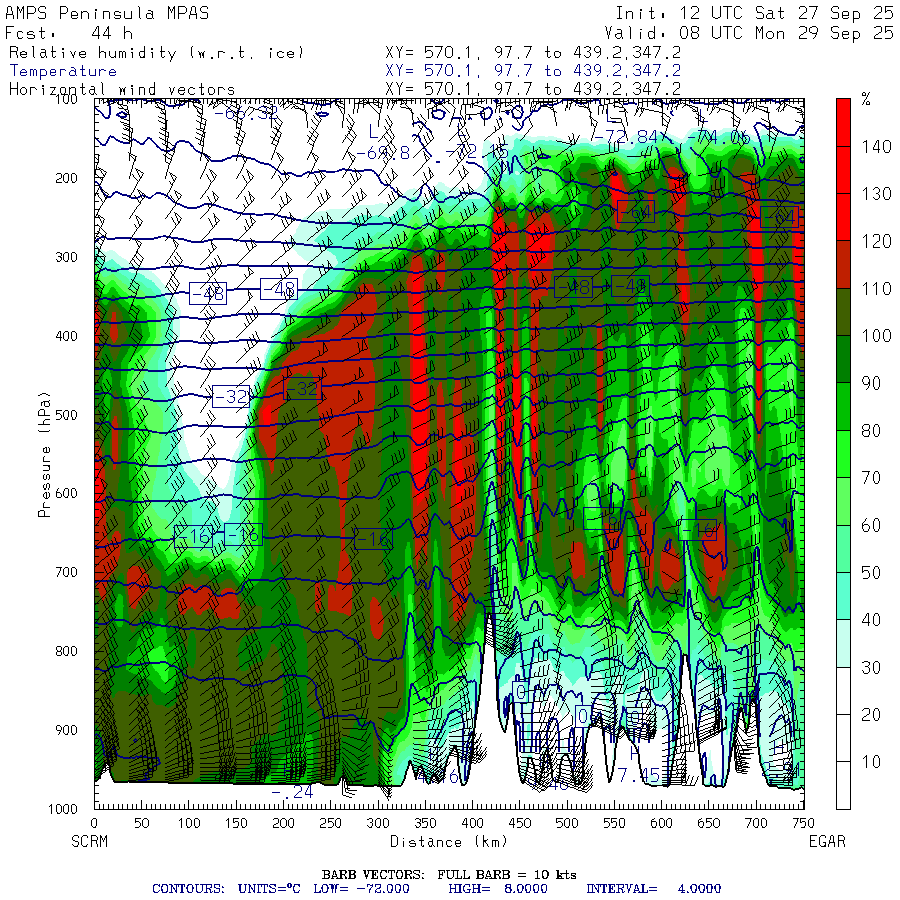Click the 'CONTOURS: UNITS=°C' caption

click(x=226, y=889)
